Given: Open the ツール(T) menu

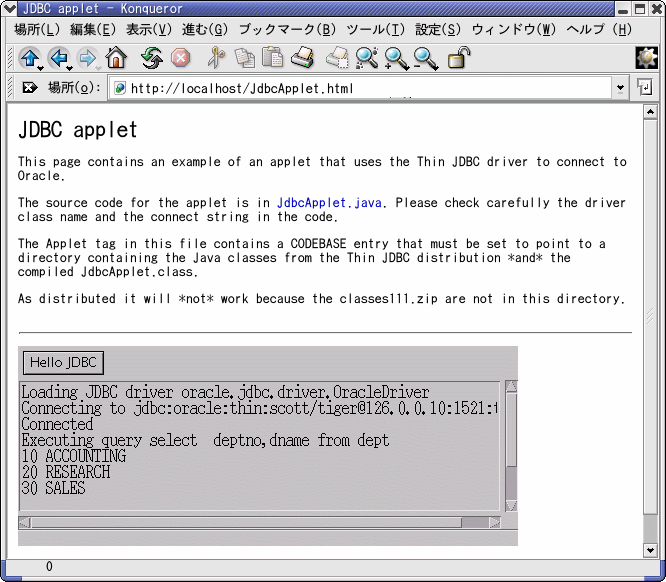Looking at the screenshot, I should pos(375,29).
